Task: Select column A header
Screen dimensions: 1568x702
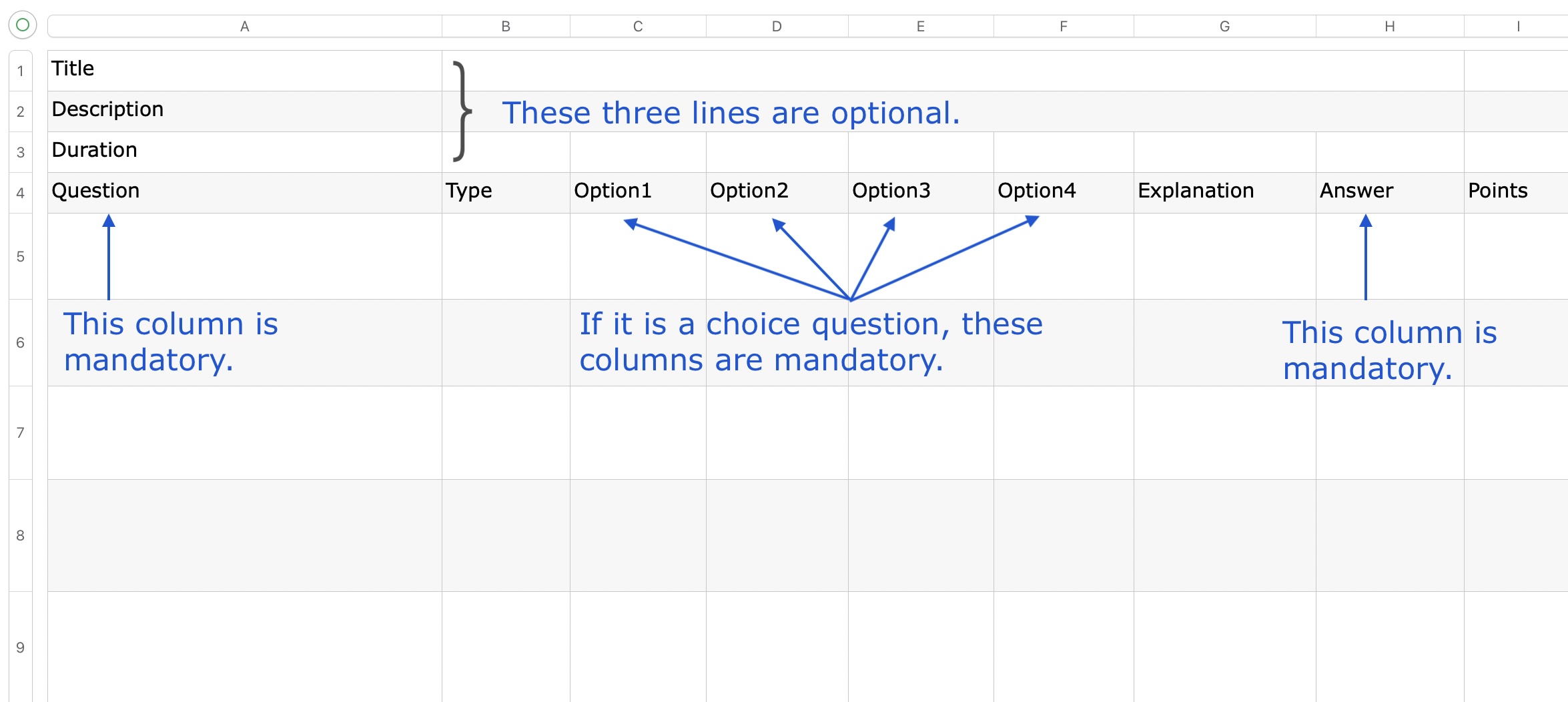Action: [x=244, y=27]
